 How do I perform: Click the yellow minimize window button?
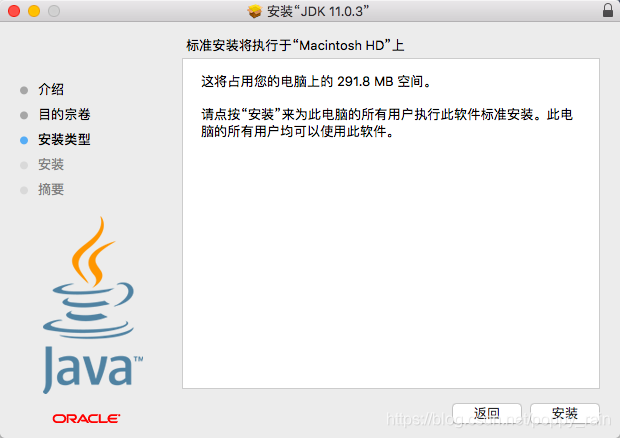pyautogui.click(x=34, y=11)
